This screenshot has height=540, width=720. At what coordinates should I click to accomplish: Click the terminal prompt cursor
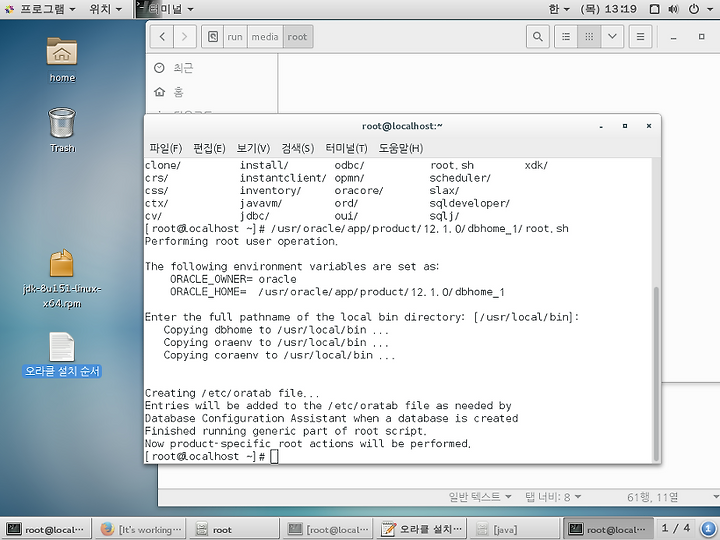[274, 456]
